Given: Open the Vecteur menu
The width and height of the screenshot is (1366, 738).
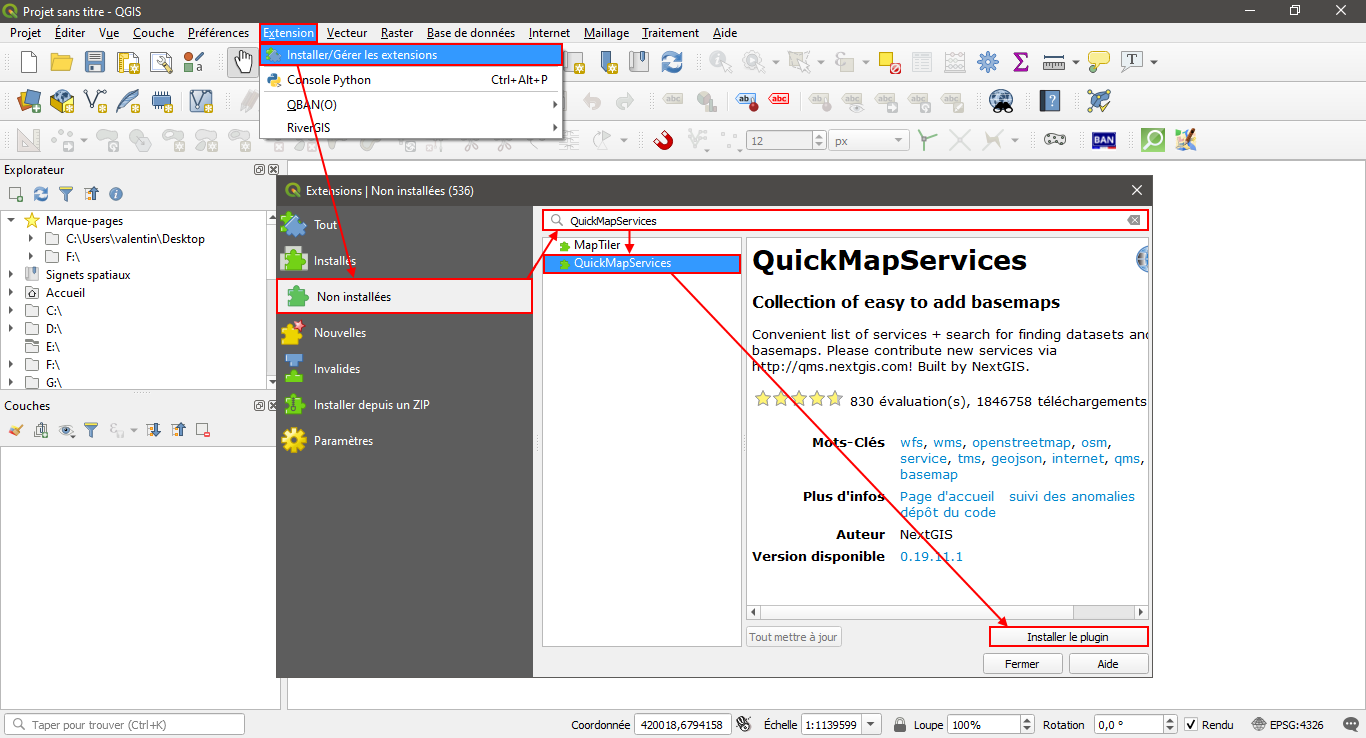Looking at the screenshot, I should coord(346,33).
